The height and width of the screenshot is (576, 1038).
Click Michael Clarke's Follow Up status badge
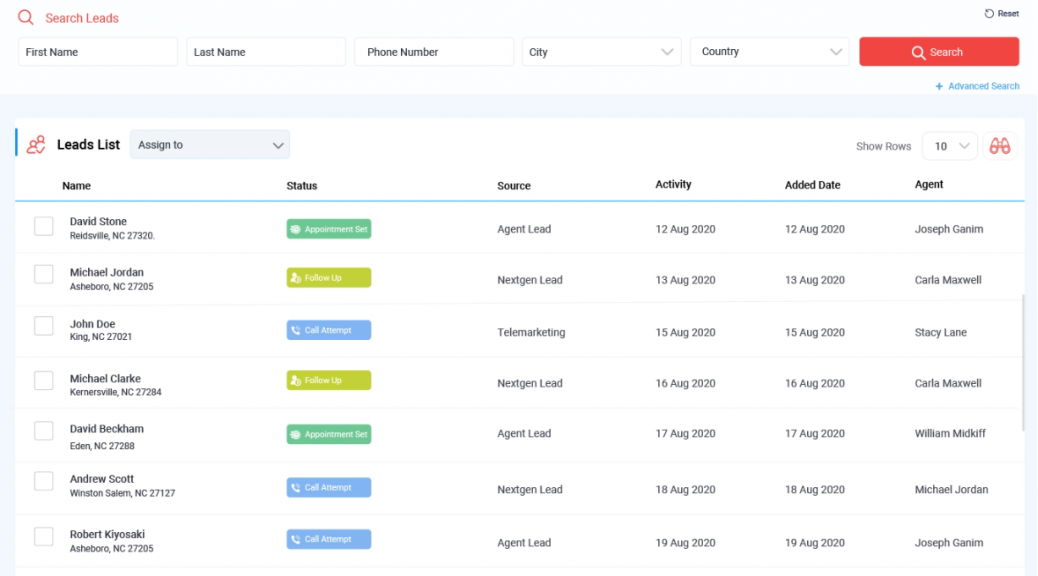pyautogui.click(x=328, y=380)
